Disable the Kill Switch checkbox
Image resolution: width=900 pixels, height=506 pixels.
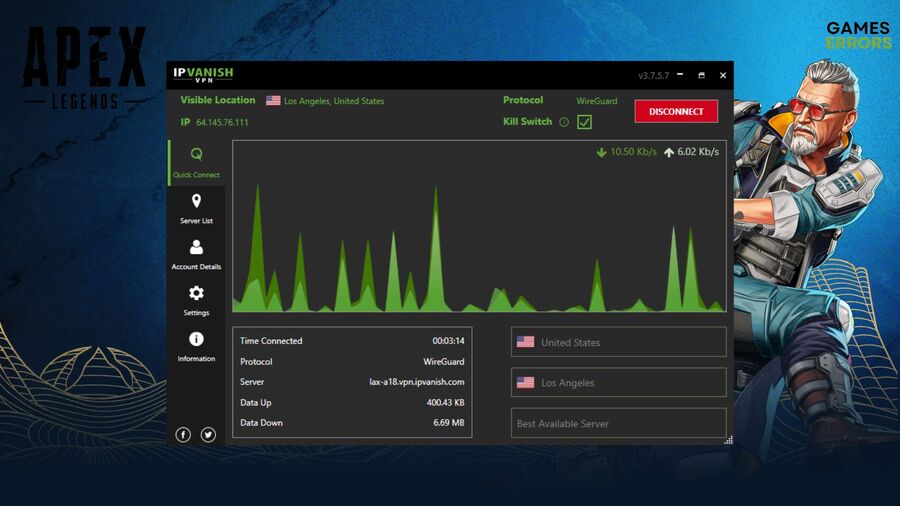click(584, 122)
